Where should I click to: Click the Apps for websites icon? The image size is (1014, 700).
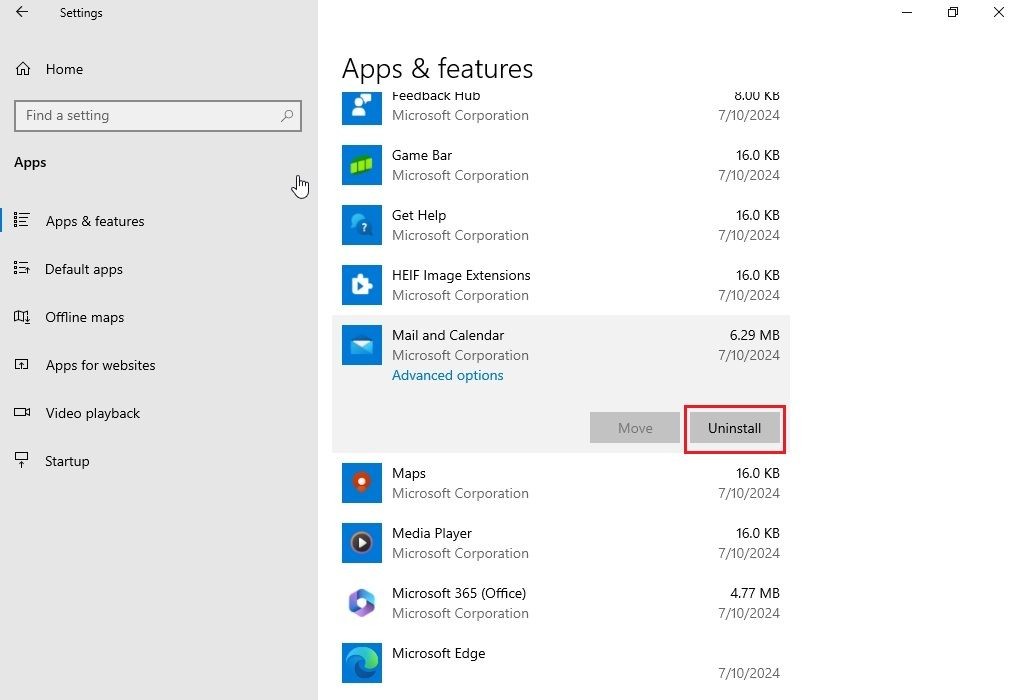tap(21, 364)
